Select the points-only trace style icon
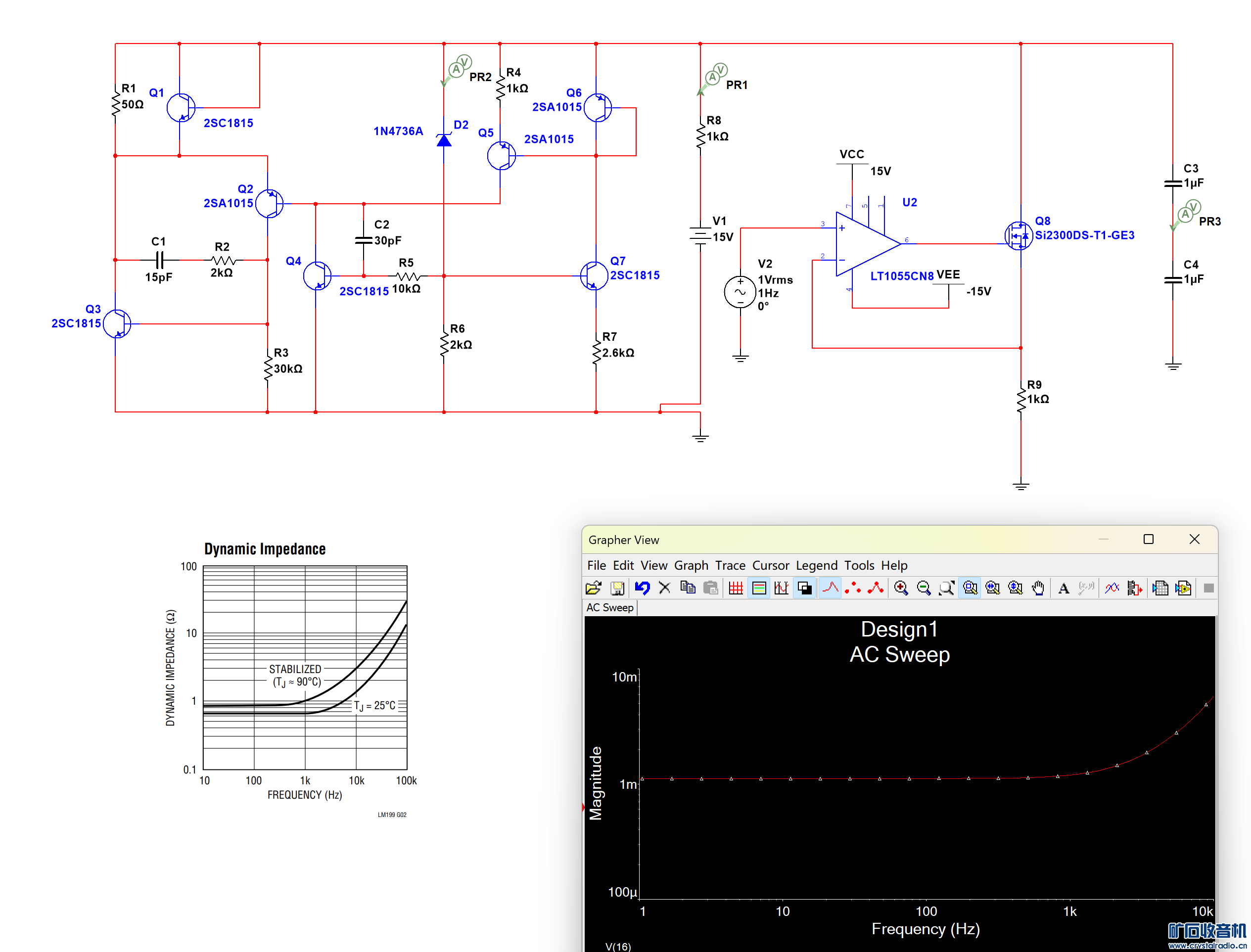 coord(852,588)
